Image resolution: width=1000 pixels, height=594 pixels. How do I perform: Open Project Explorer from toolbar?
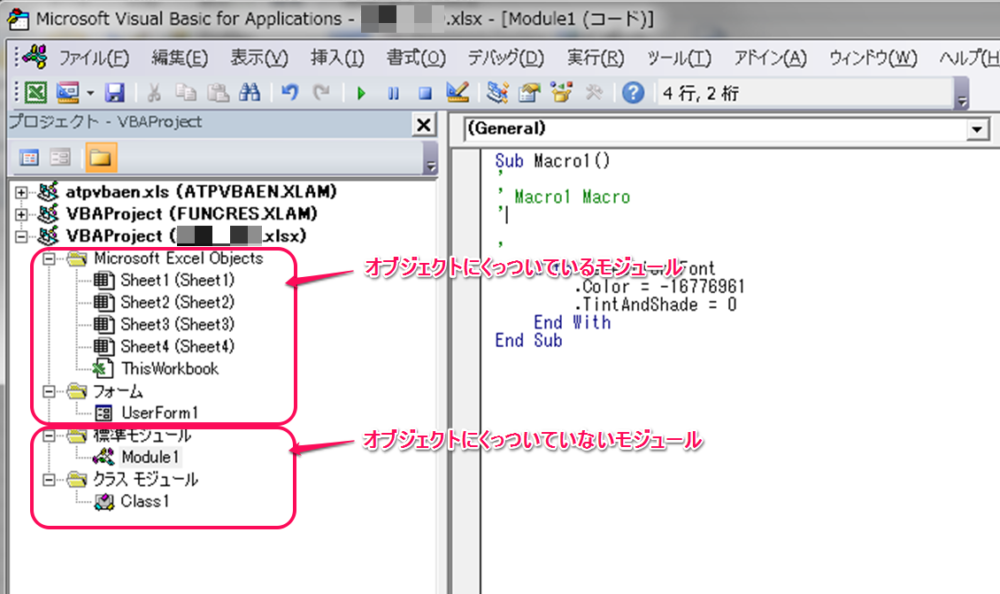(497, 93)
